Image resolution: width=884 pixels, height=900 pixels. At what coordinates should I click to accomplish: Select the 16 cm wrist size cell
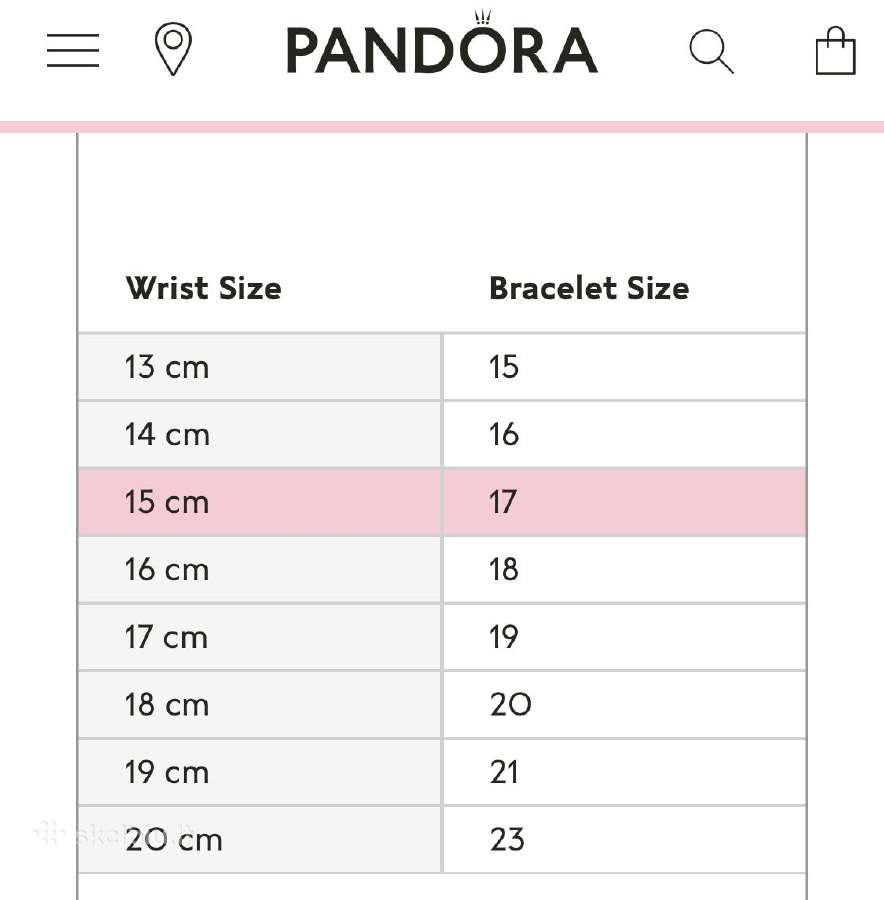(x=259, y=570)
